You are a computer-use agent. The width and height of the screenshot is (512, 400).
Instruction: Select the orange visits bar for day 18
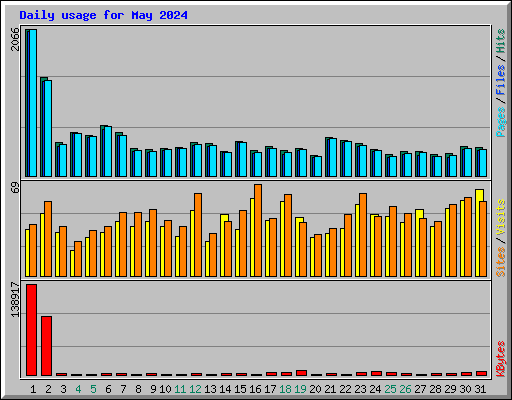pyautogui.click(x=288, y=235)
